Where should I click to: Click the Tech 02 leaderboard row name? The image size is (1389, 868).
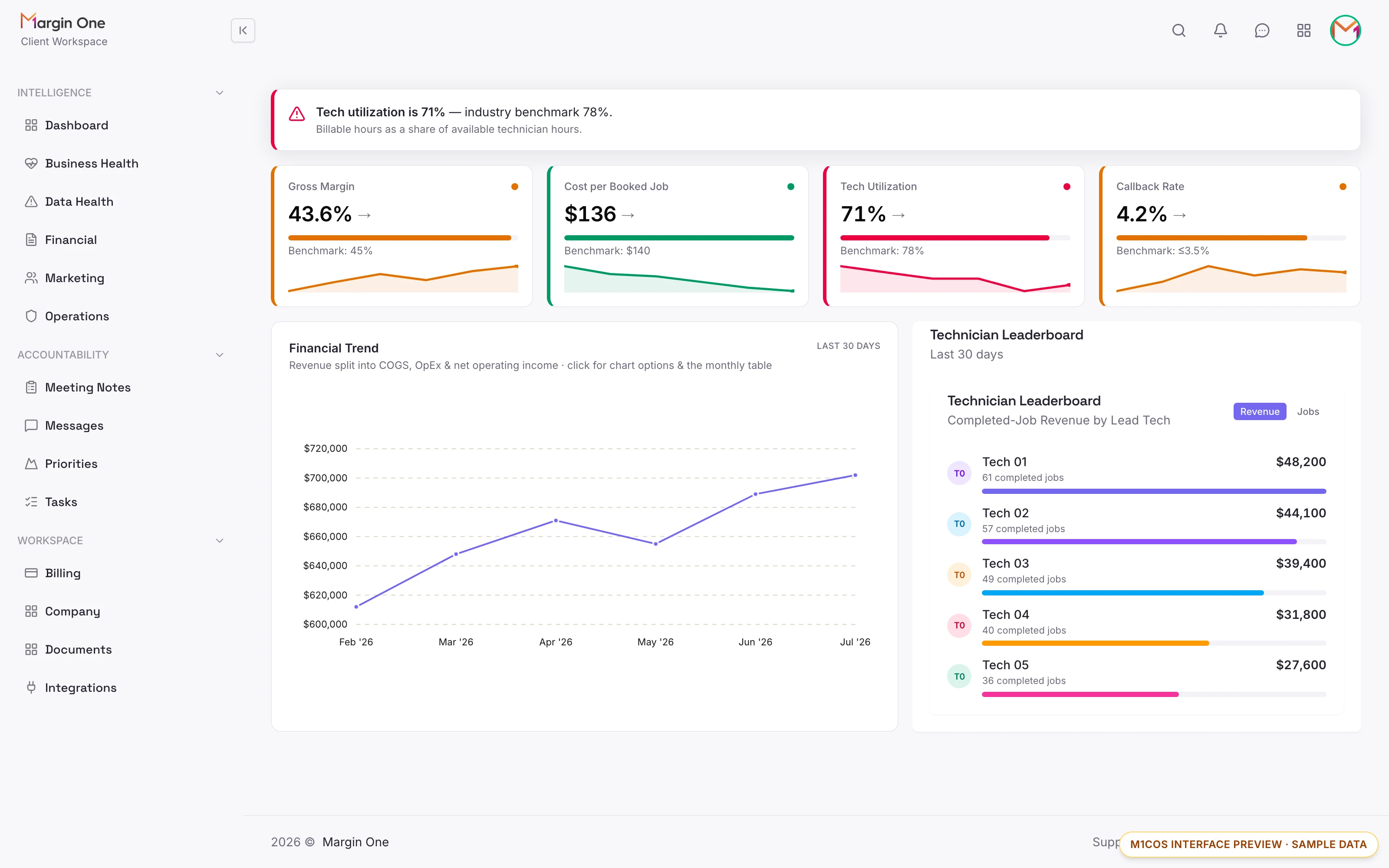click(1005, 513)
